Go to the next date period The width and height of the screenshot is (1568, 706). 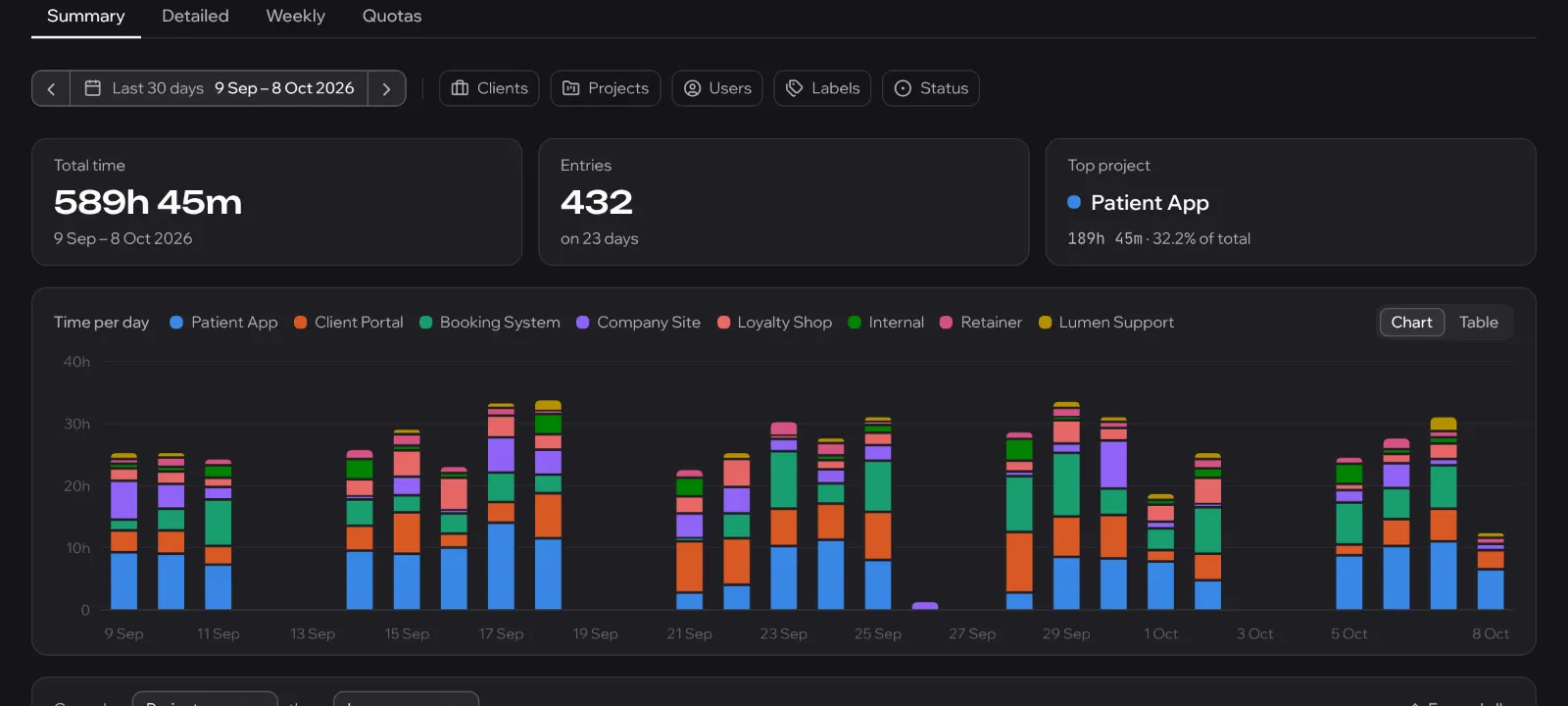tap(387, 88)
